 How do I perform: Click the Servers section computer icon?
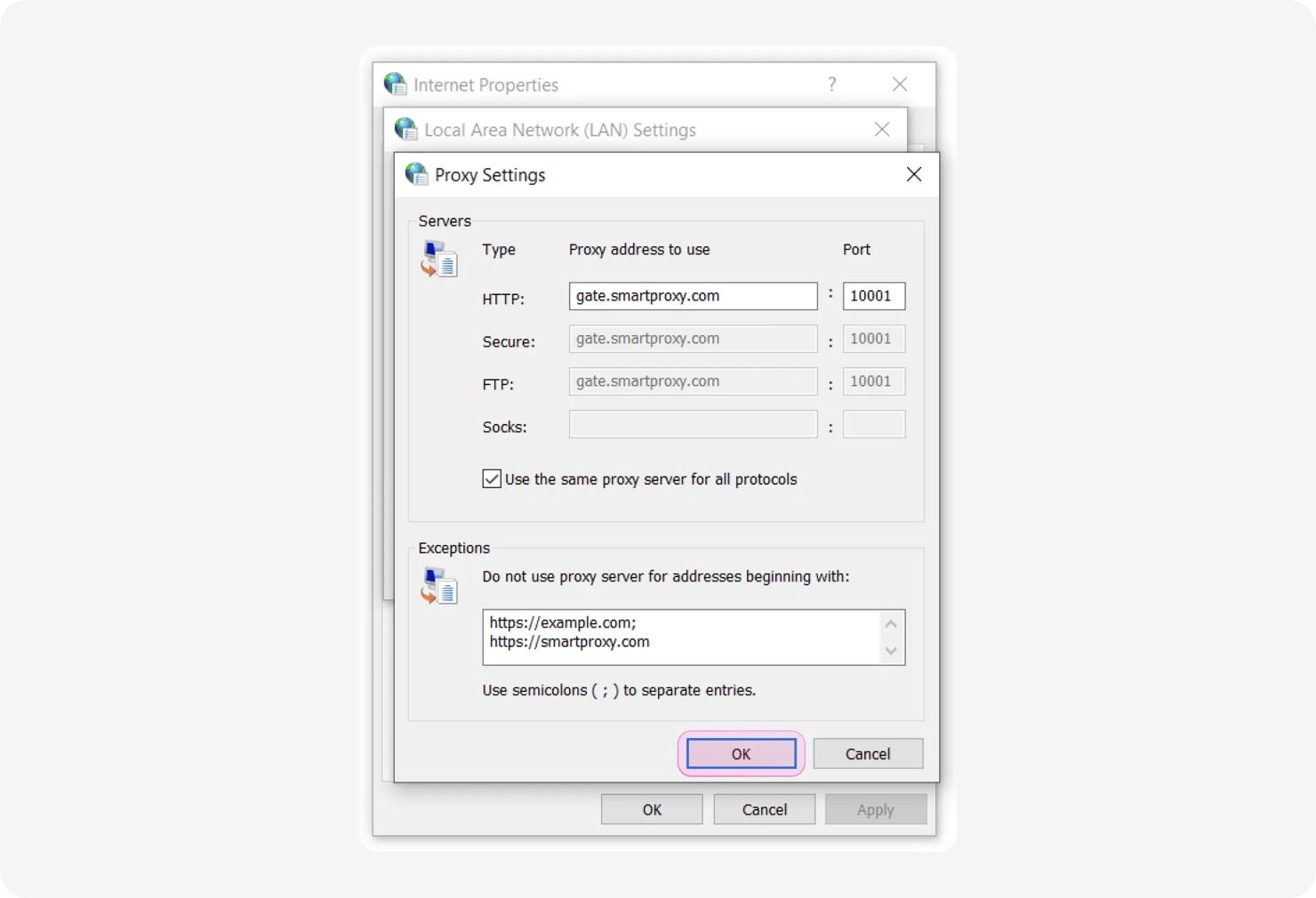click(439, 259)
